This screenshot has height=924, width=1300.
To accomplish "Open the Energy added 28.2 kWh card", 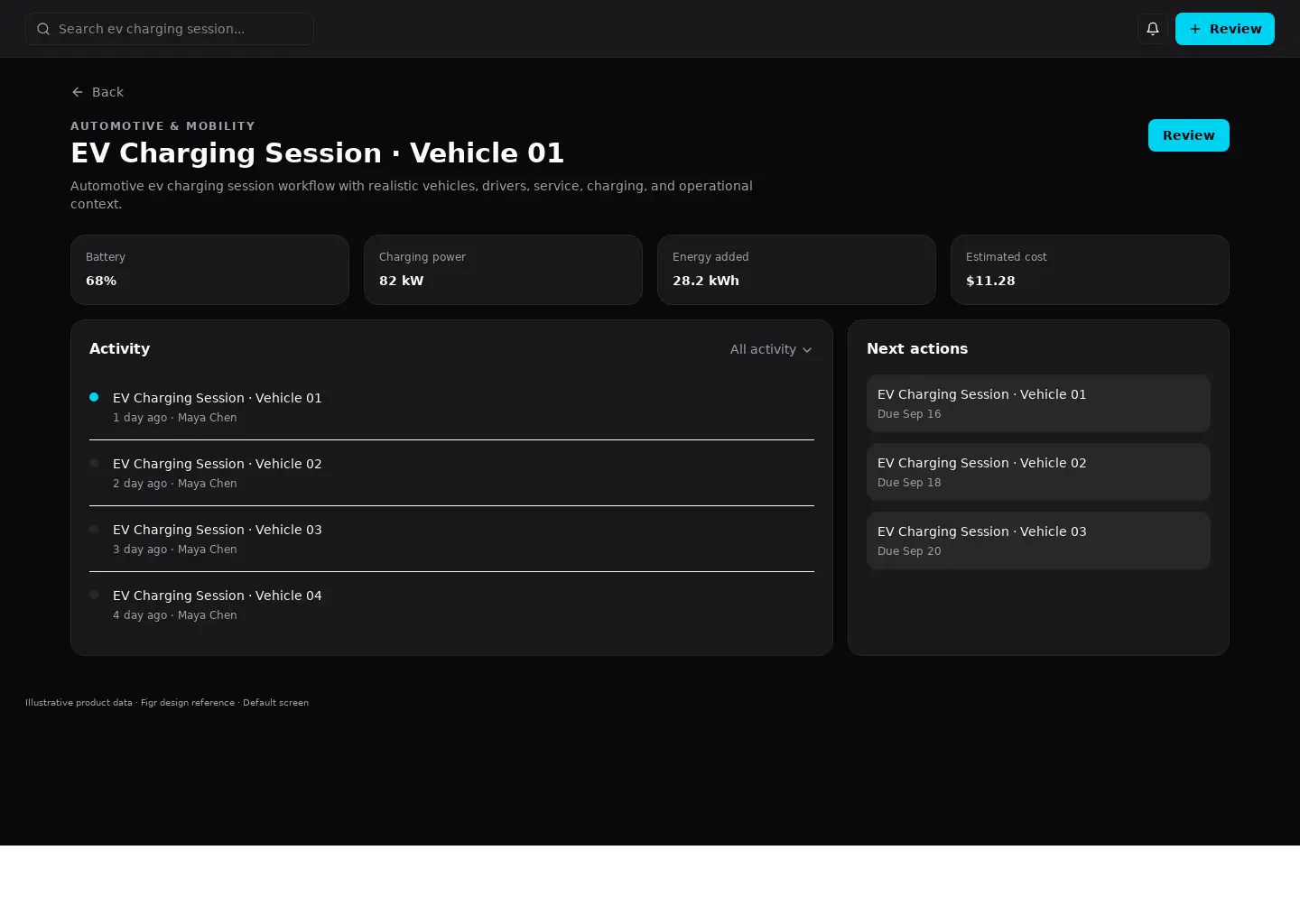I will [x=796, y=270].
